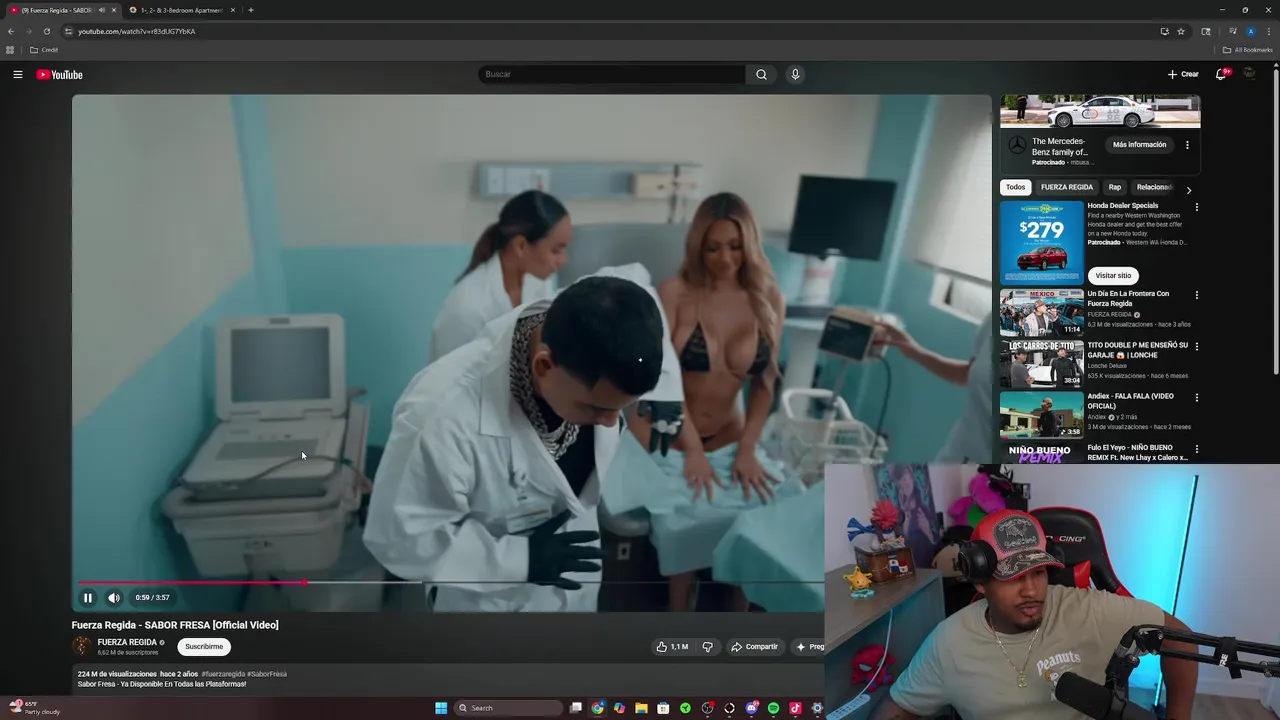
Task: Open the Chrome profile avatar
Action: (x=1250, y=31)
